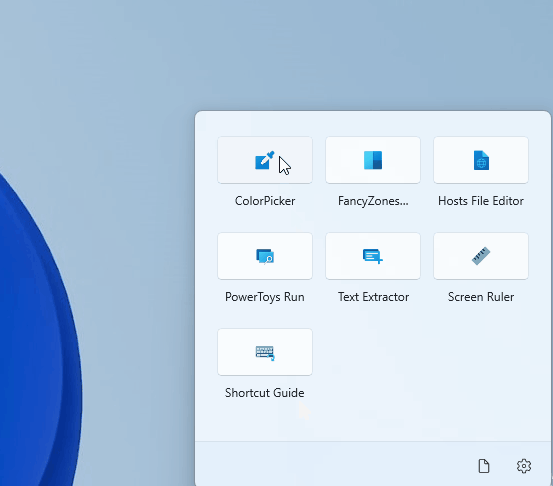Launch ColorPicker using the eyedropper icon
The width and height of the screenshot is (553, 486).
tap(265, 160)
